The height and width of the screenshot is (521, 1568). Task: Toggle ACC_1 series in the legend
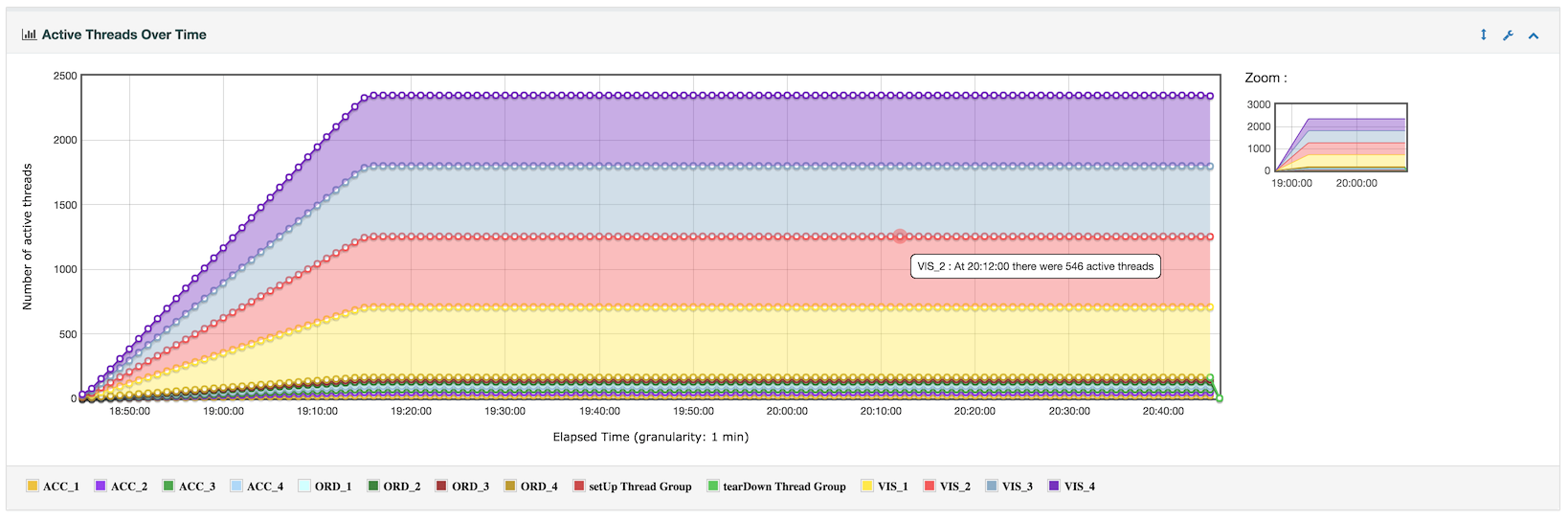(x=53, y=487)
